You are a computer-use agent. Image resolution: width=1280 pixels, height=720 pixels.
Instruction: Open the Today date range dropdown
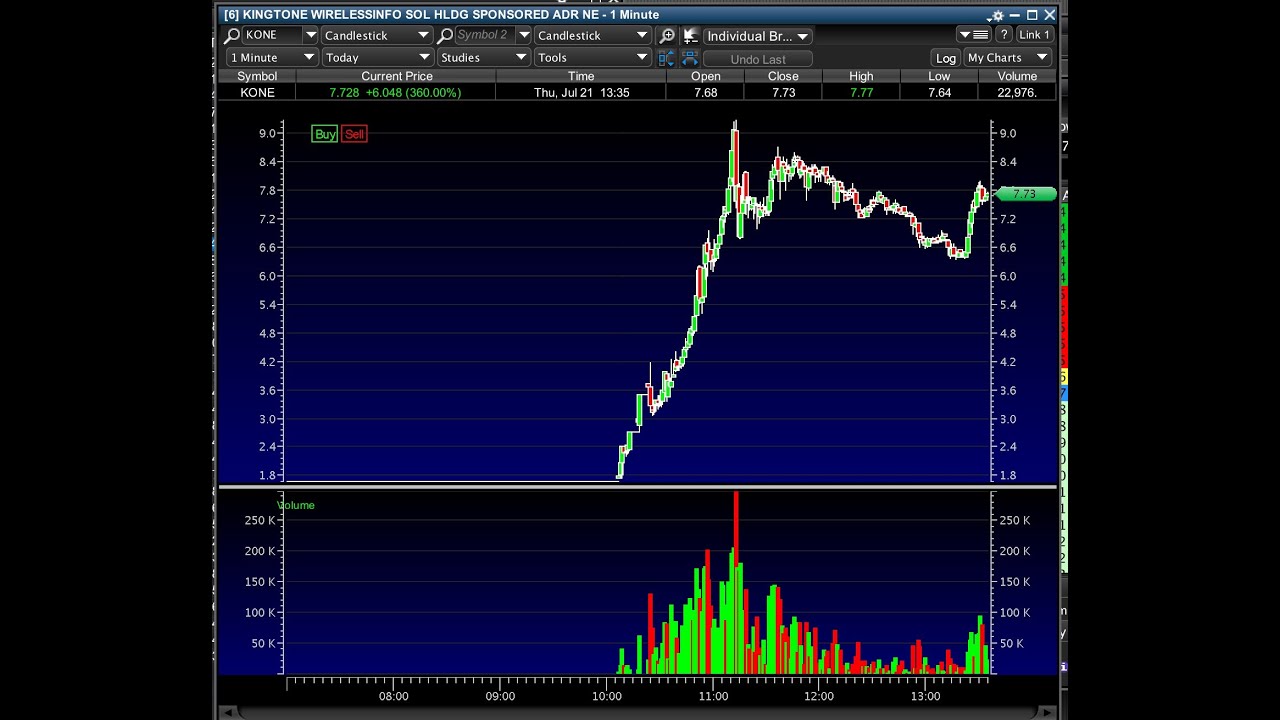pyautogui.click(x=377, y=58)
